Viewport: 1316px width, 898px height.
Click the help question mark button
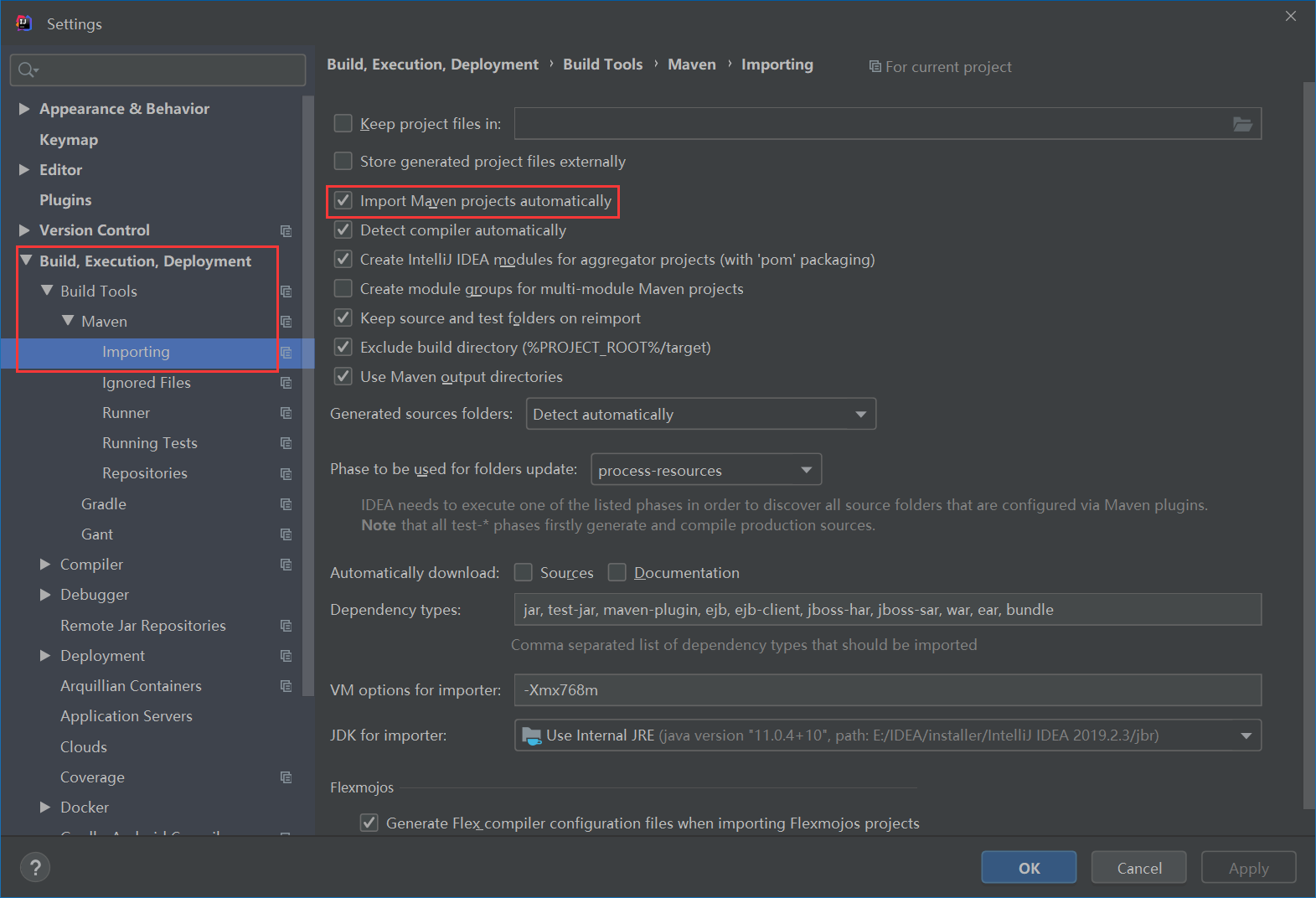click(x=35, y=868)
